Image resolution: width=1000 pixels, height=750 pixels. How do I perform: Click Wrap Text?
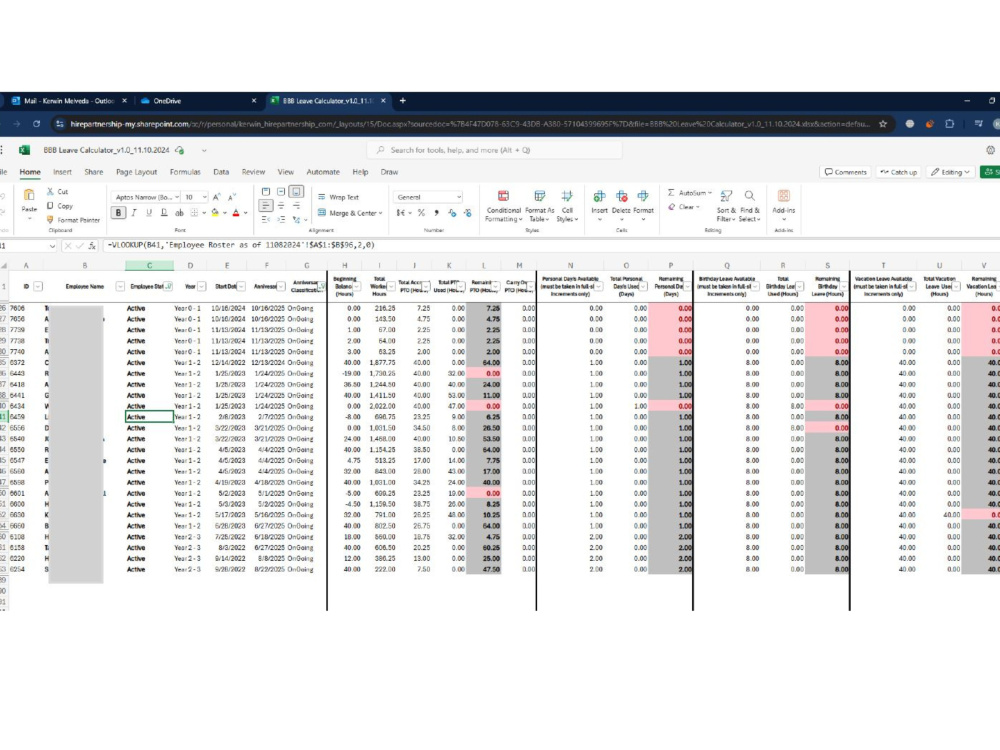click(x=339, y=197)
